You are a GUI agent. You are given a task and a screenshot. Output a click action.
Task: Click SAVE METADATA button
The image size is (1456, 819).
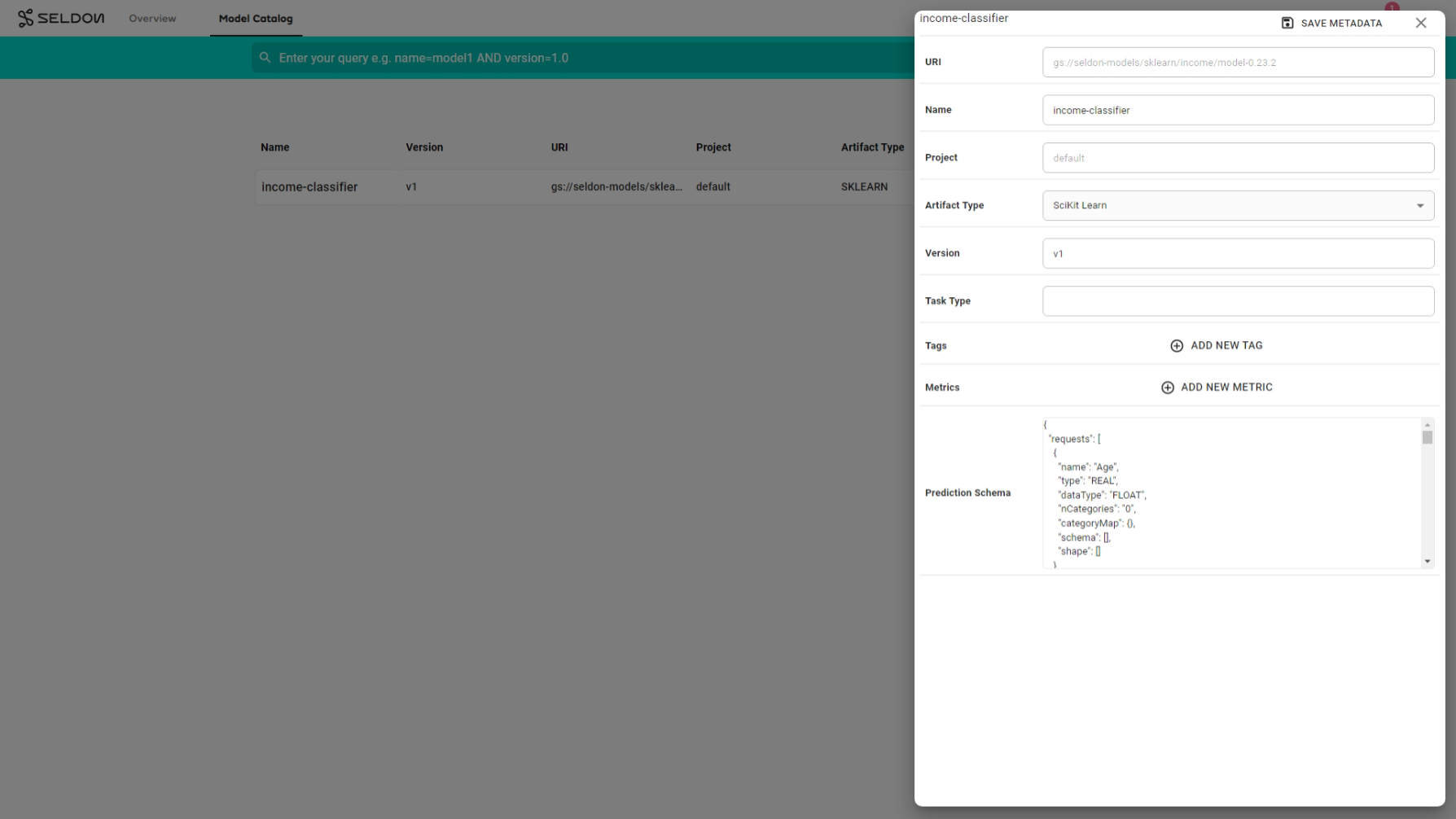(1331, 23)
